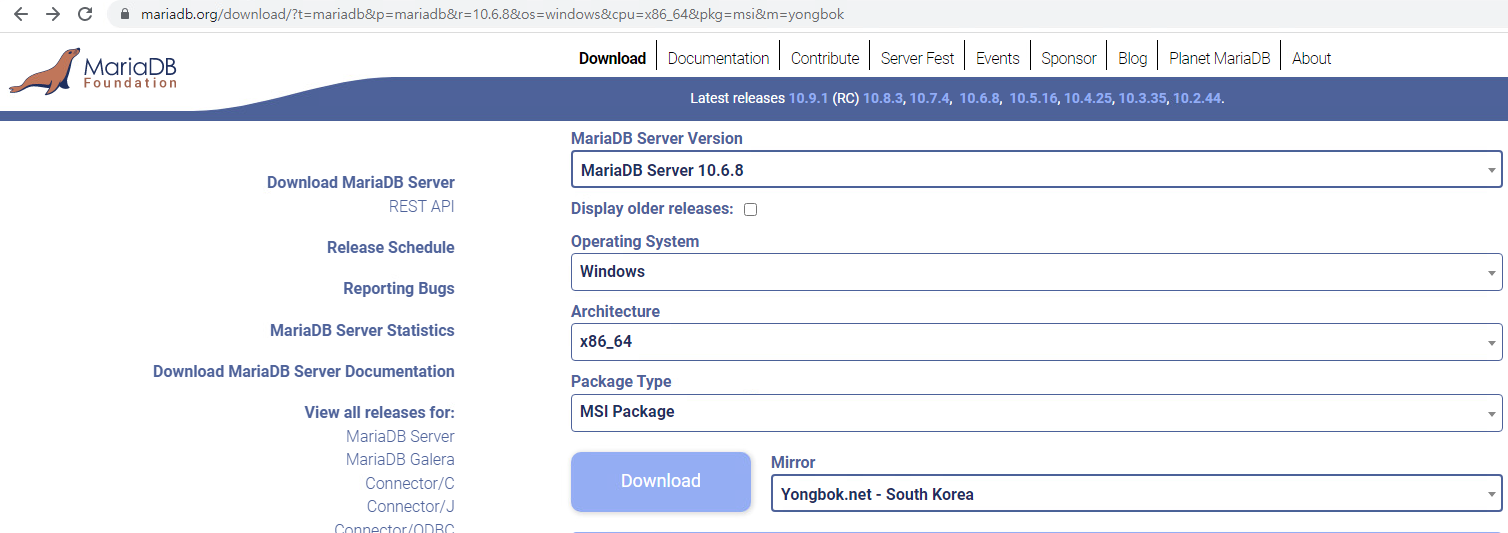Open the Sponsor menu item
Screen dimensions: 1508x533
pos(1068,58)
